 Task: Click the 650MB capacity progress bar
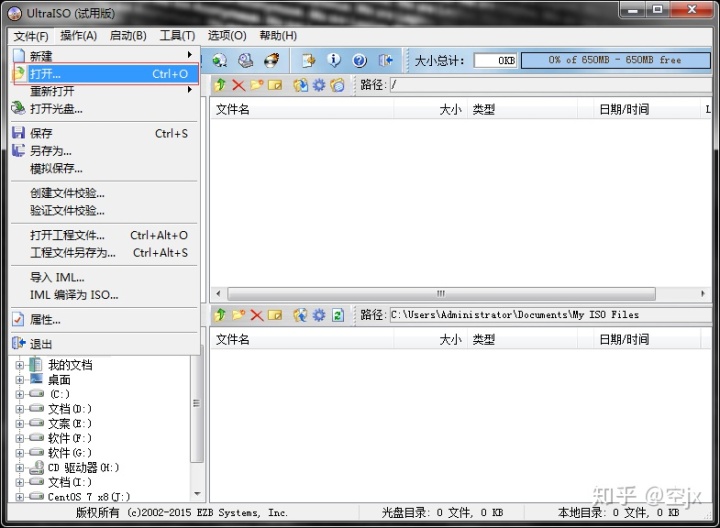(616, 60)
